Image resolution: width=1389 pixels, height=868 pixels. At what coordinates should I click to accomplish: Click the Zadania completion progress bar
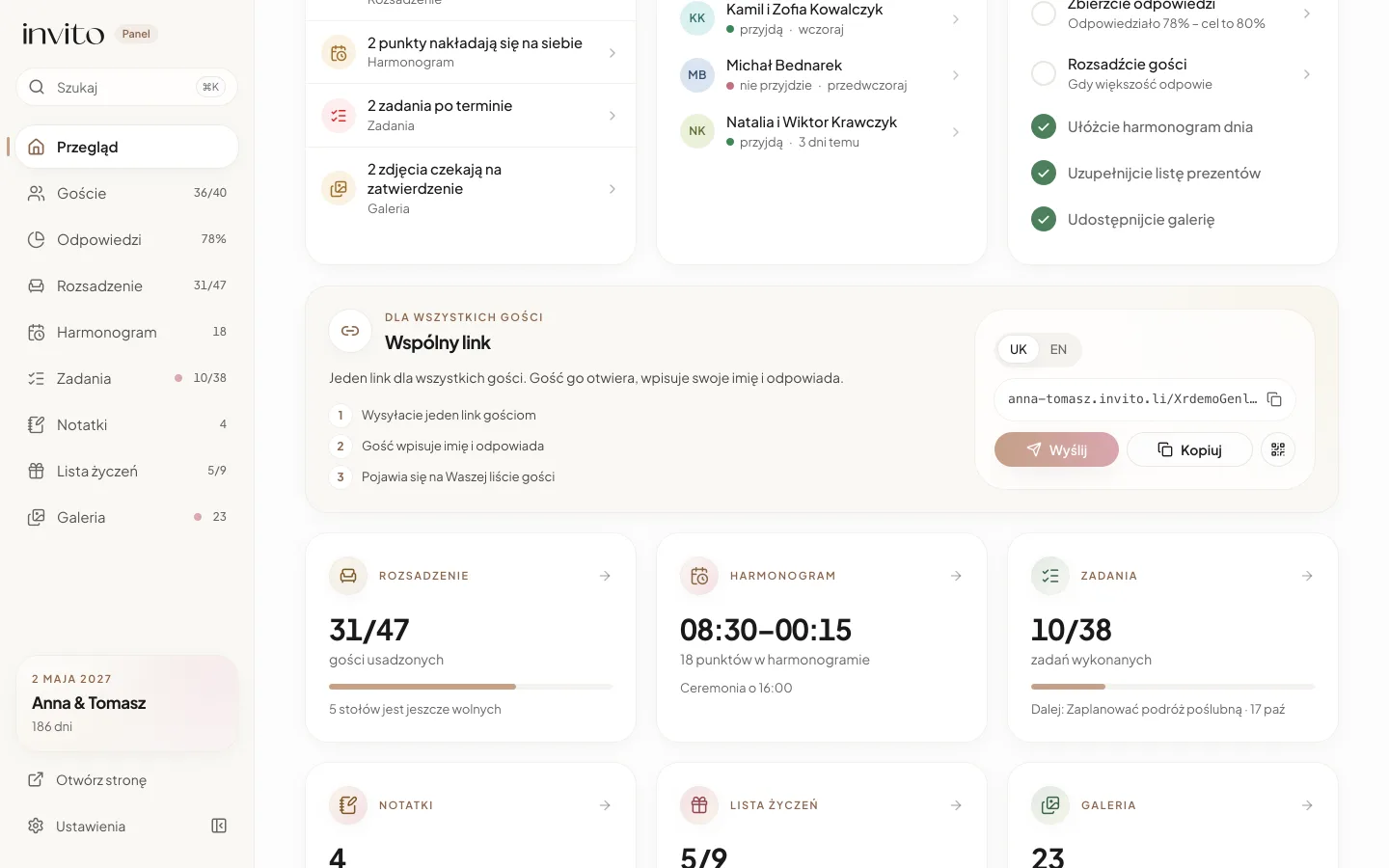coord(1173,687)
